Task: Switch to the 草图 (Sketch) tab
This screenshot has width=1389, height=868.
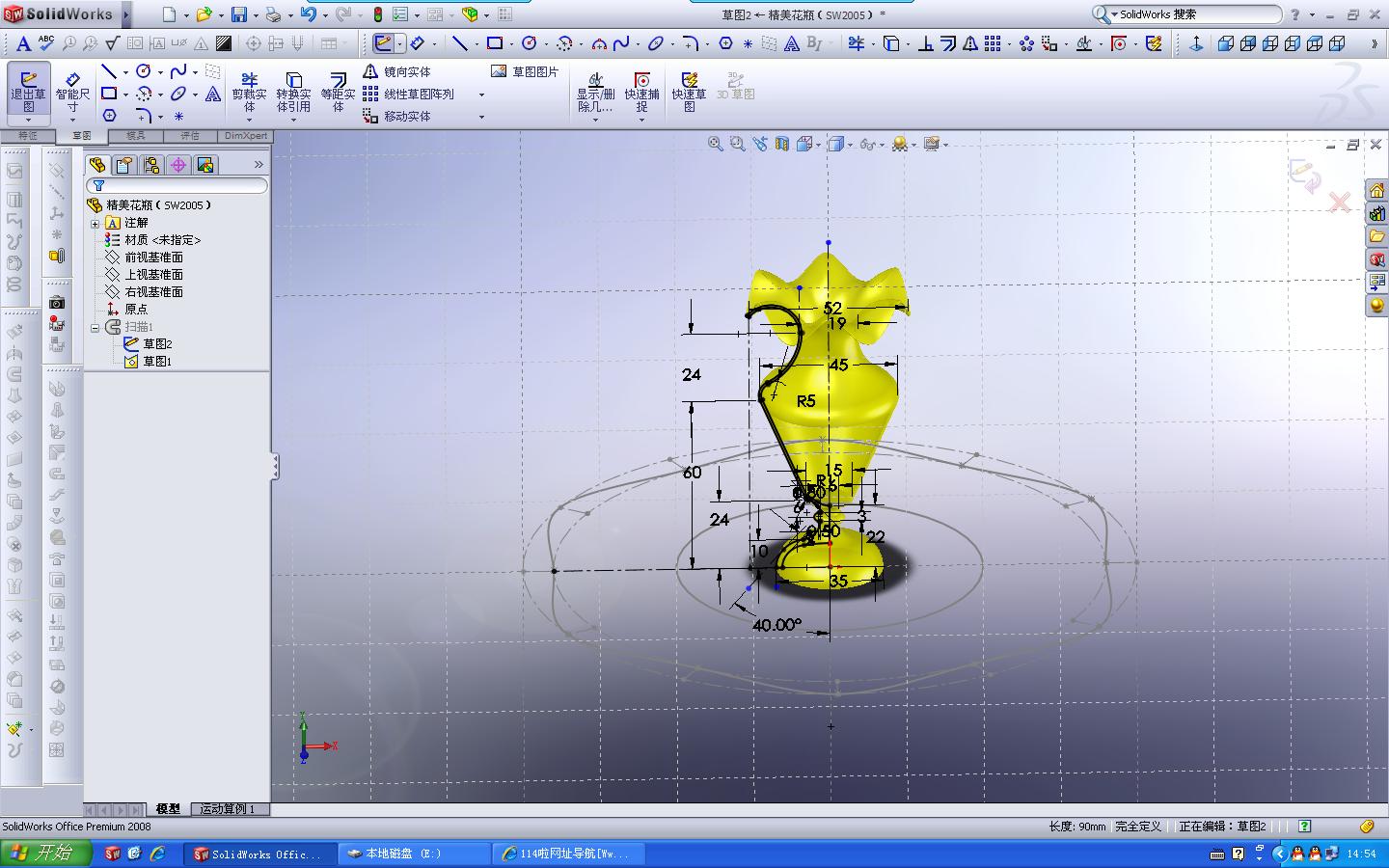Action: tap(81, 136)
